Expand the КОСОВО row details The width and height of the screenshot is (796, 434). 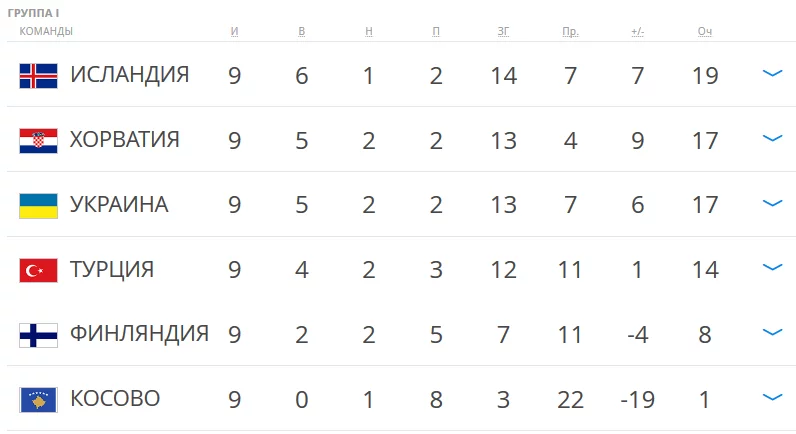[x=771, y=398]
